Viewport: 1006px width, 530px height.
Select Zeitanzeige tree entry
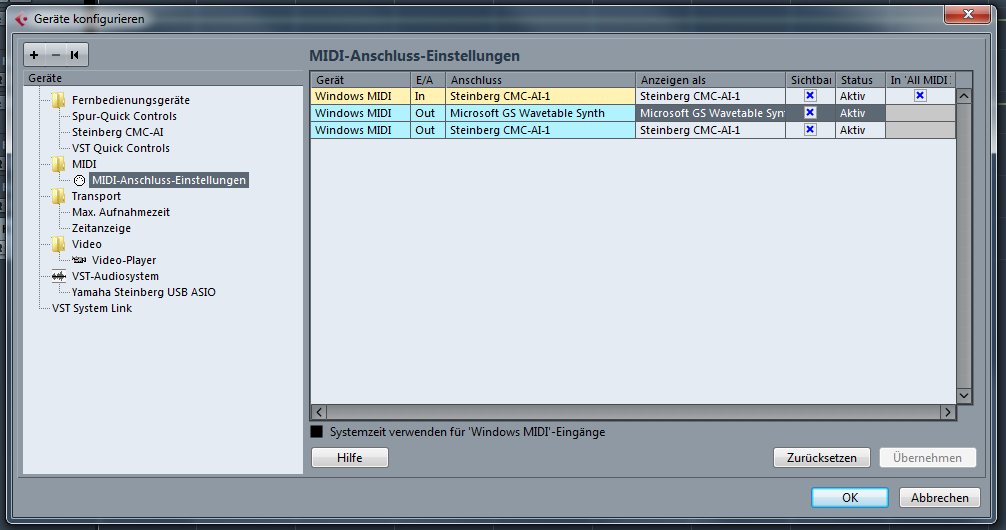101,228
